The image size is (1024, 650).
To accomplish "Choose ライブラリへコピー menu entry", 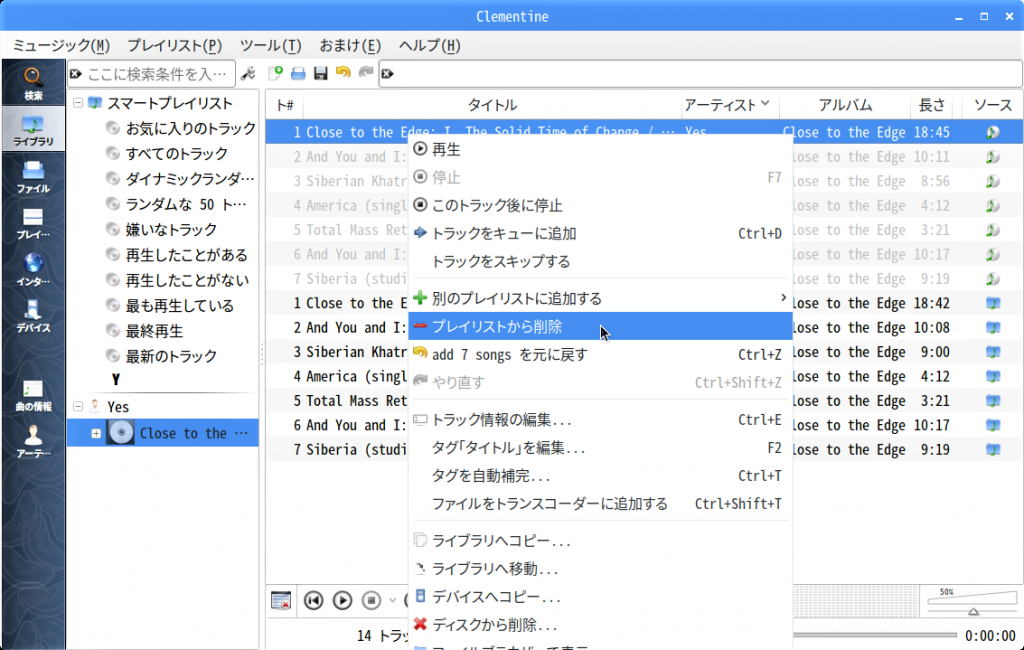I will coord(600,541).
